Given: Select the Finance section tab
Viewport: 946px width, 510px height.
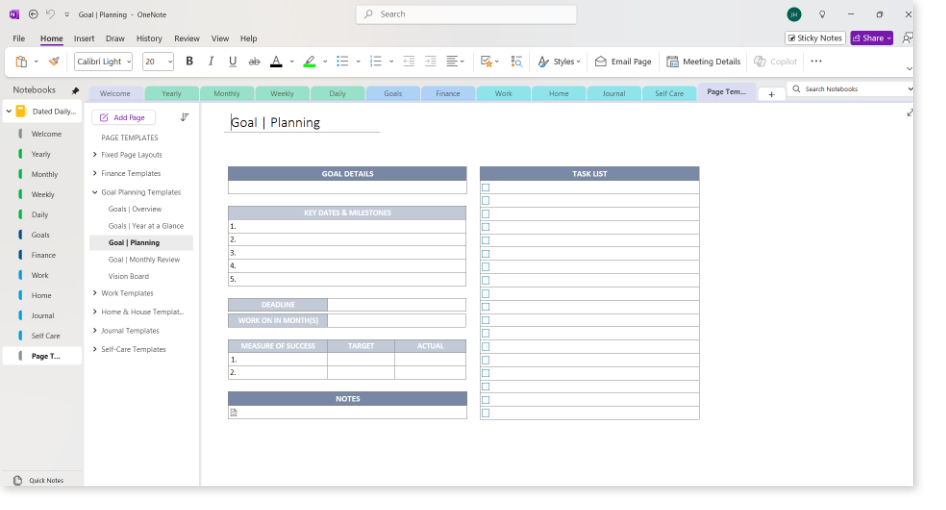Looking at the screenshot, I should (448, 94).
